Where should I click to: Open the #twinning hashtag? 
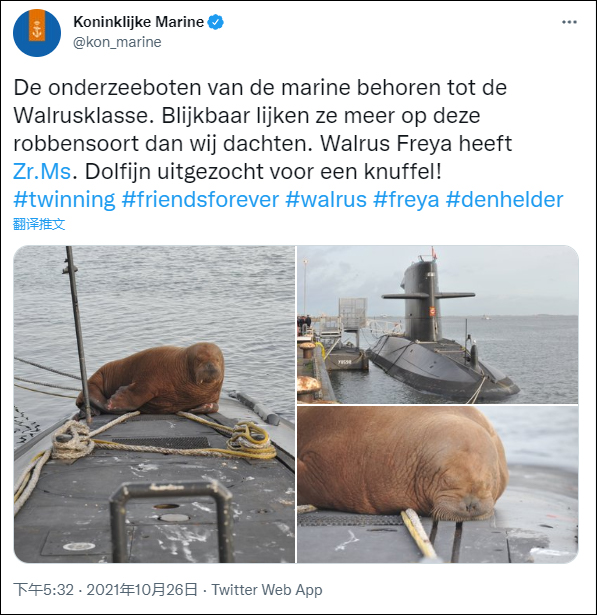click(x=64, y=199)
